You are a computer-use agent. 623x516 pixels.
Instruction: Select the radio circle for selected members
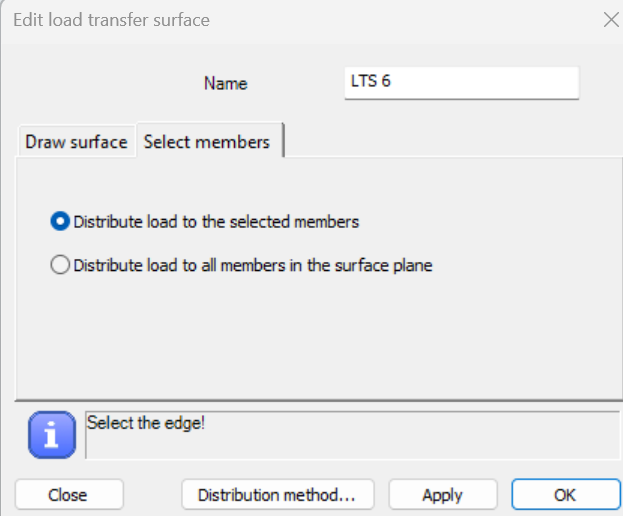60,221
